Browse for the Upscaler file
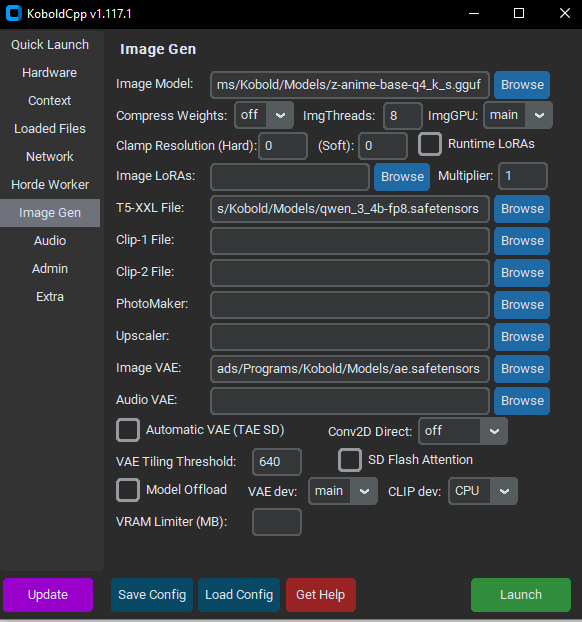 click(x=522, y=337)
